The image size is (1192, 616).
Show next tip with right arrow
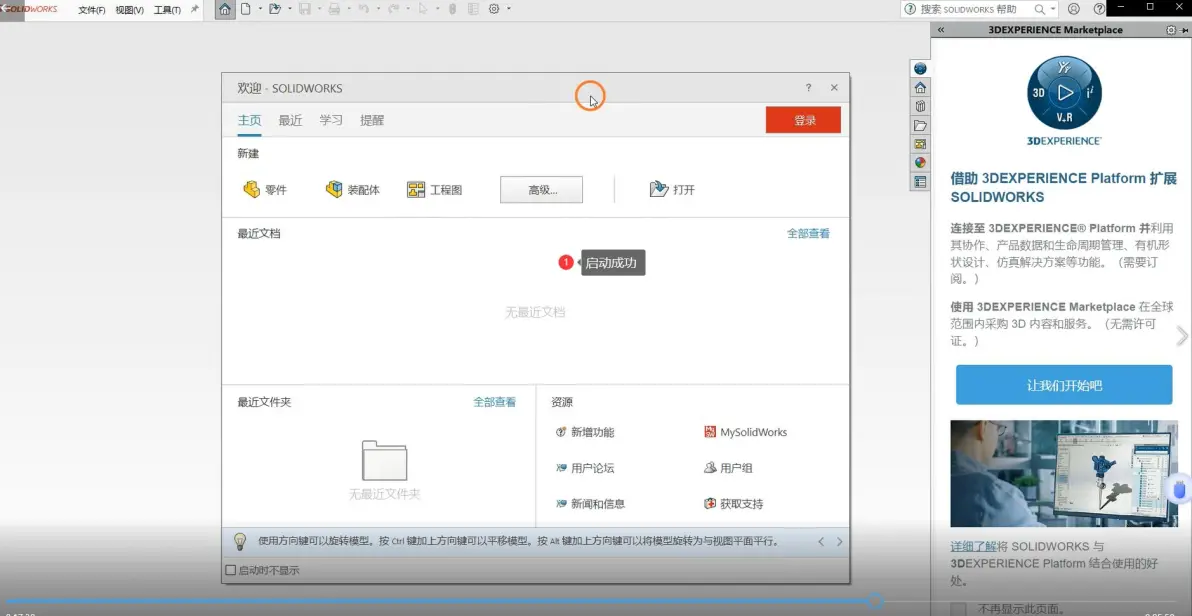(839, 541)
